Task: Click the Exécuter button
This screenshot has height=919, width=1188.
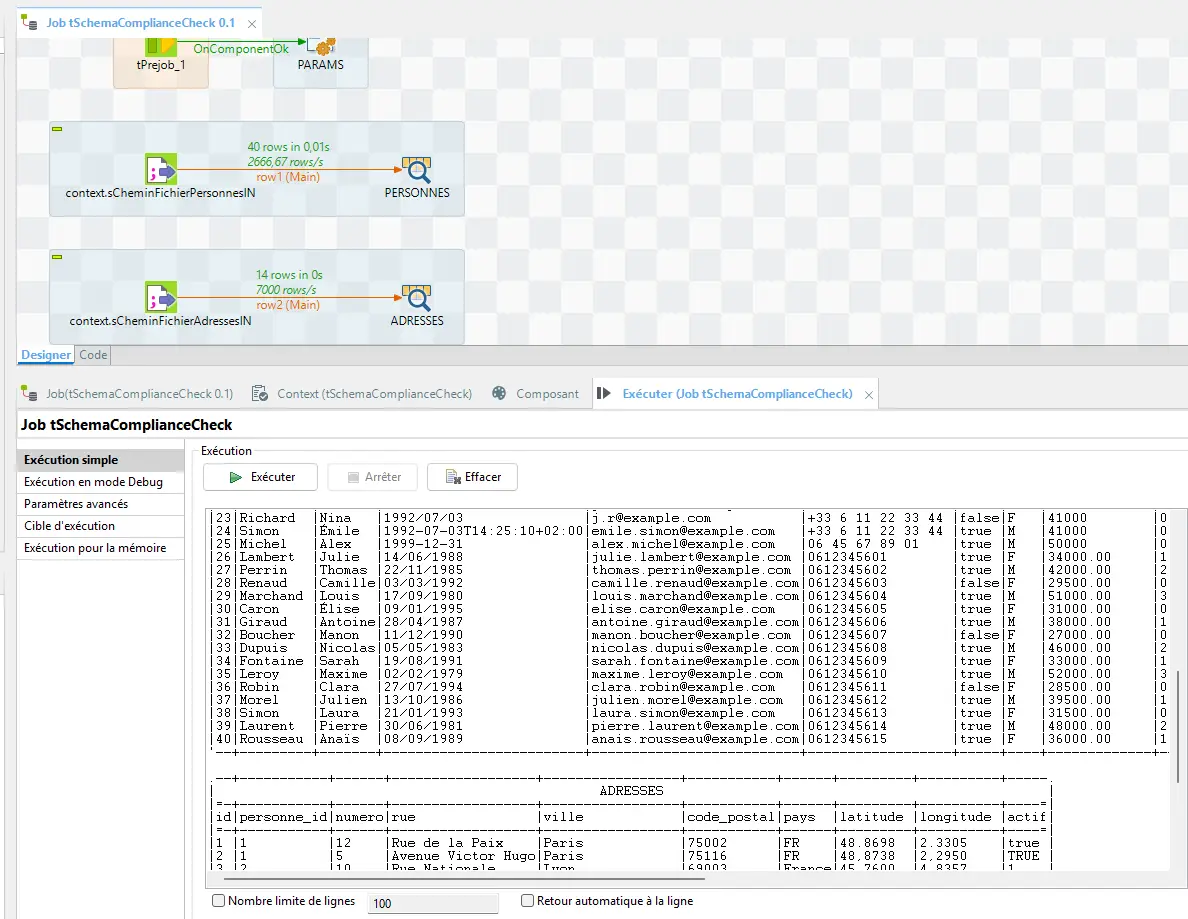Action: click(x=260, y=477)
